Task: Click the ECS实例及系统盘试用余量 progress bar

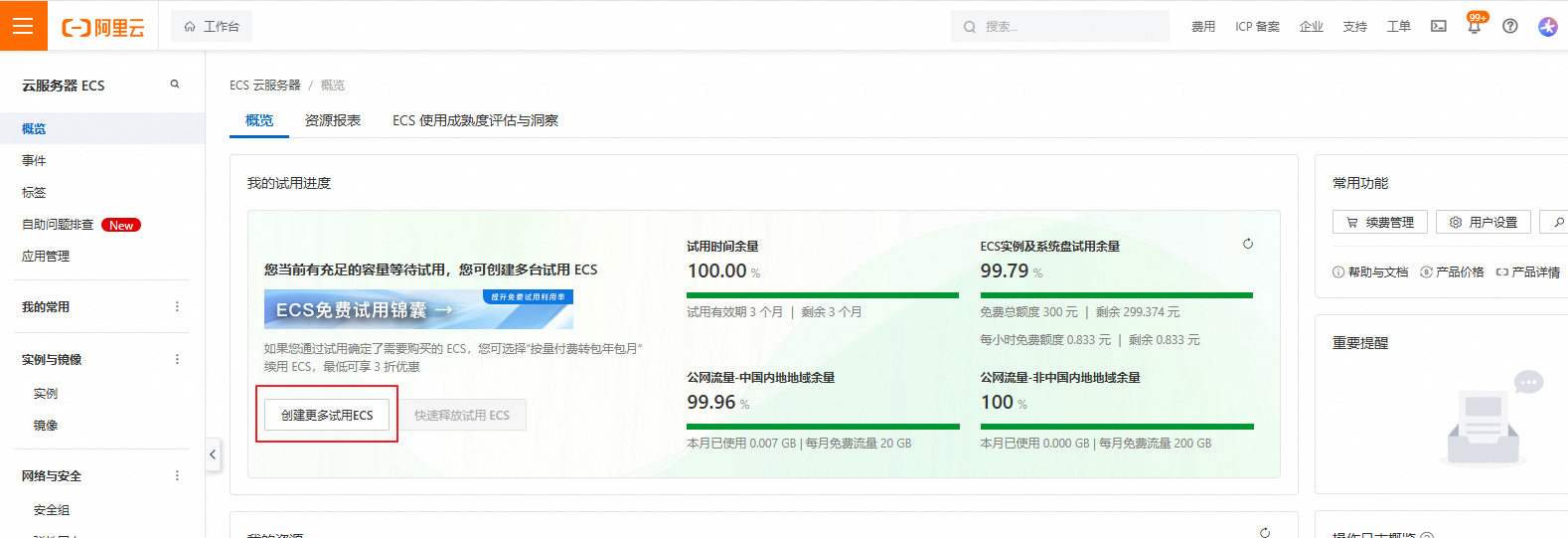Action: pyautogui.click(x=1116, y=295)
